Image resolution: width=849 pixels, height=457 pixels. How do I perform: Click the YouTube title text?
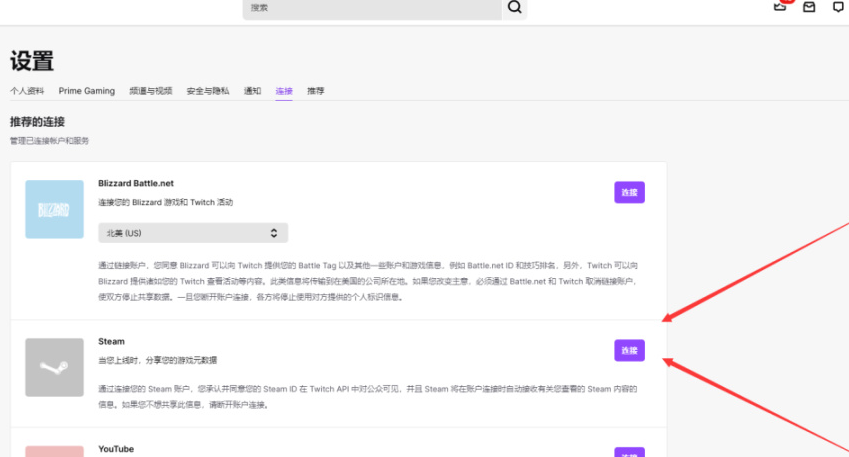click(116, 449)
